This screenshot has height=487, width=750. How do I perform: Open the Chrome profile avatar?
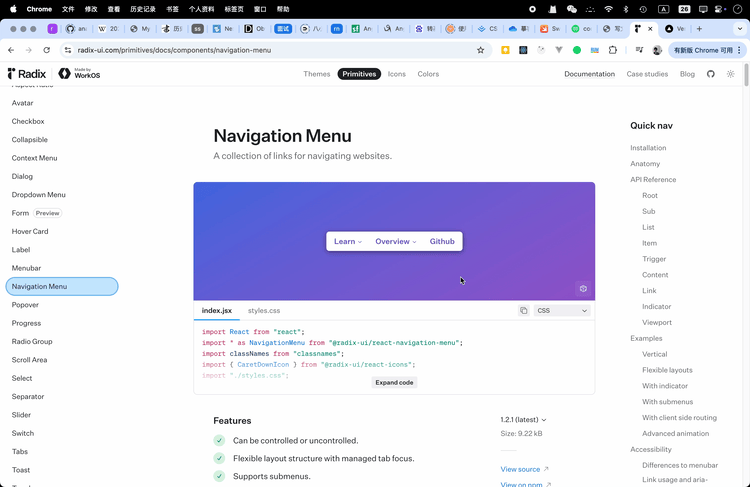(x=657, y=50)
